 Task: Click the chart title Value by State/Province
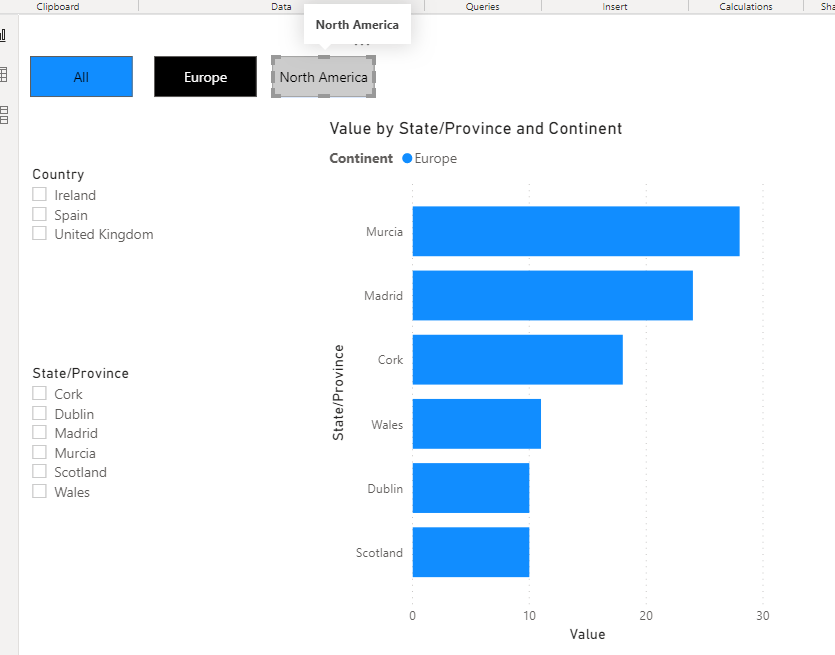coord(475,129)
